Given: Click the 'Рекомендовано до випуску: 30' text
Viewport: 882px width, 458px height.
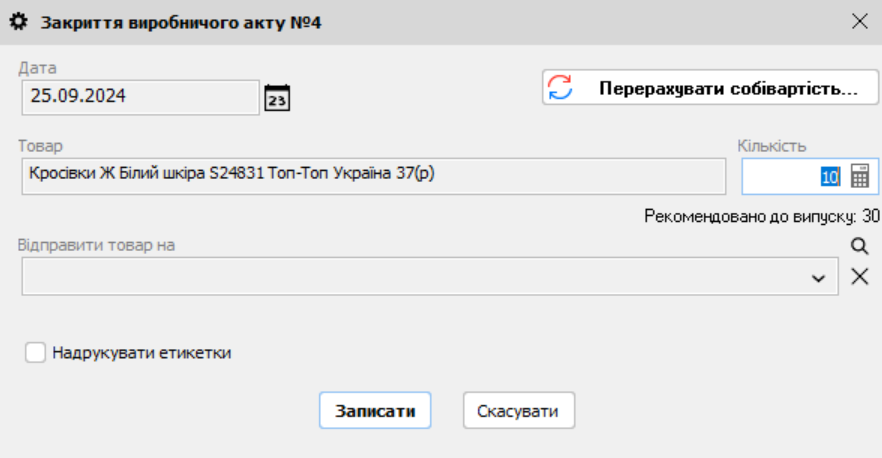Looking at the screenshot, I should point(761,215).
